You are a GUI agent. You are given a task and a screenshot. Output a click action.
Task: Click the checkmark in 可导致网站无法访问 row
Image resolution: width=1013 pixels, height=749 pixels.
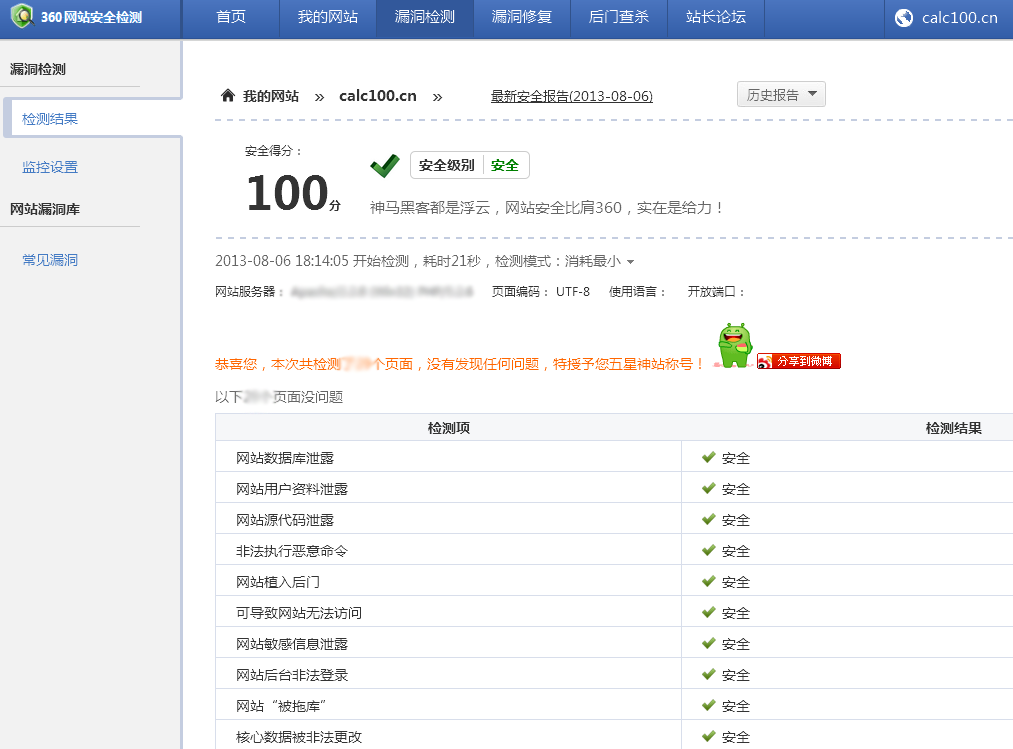(x=709, y=612)
